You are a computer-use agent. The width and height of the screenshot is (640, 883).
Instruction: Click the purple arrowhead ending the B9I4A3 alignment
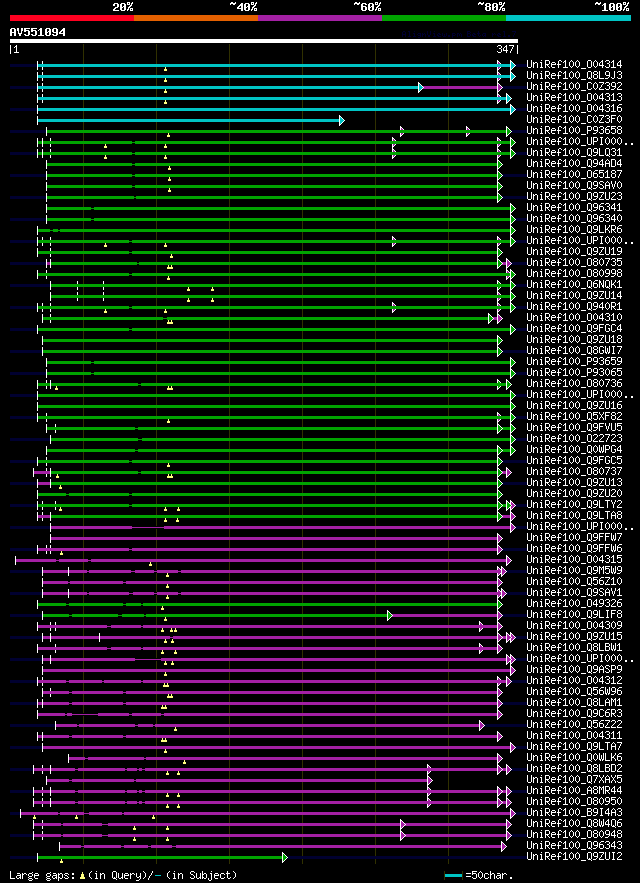[x=513, y=813]
